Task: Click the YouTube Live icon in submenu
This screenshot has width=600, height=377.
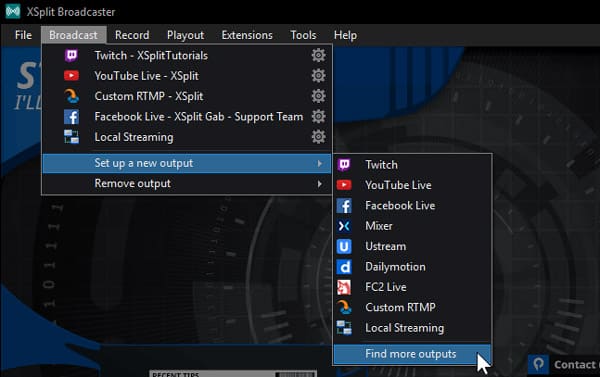Action: tap(344, 185)
